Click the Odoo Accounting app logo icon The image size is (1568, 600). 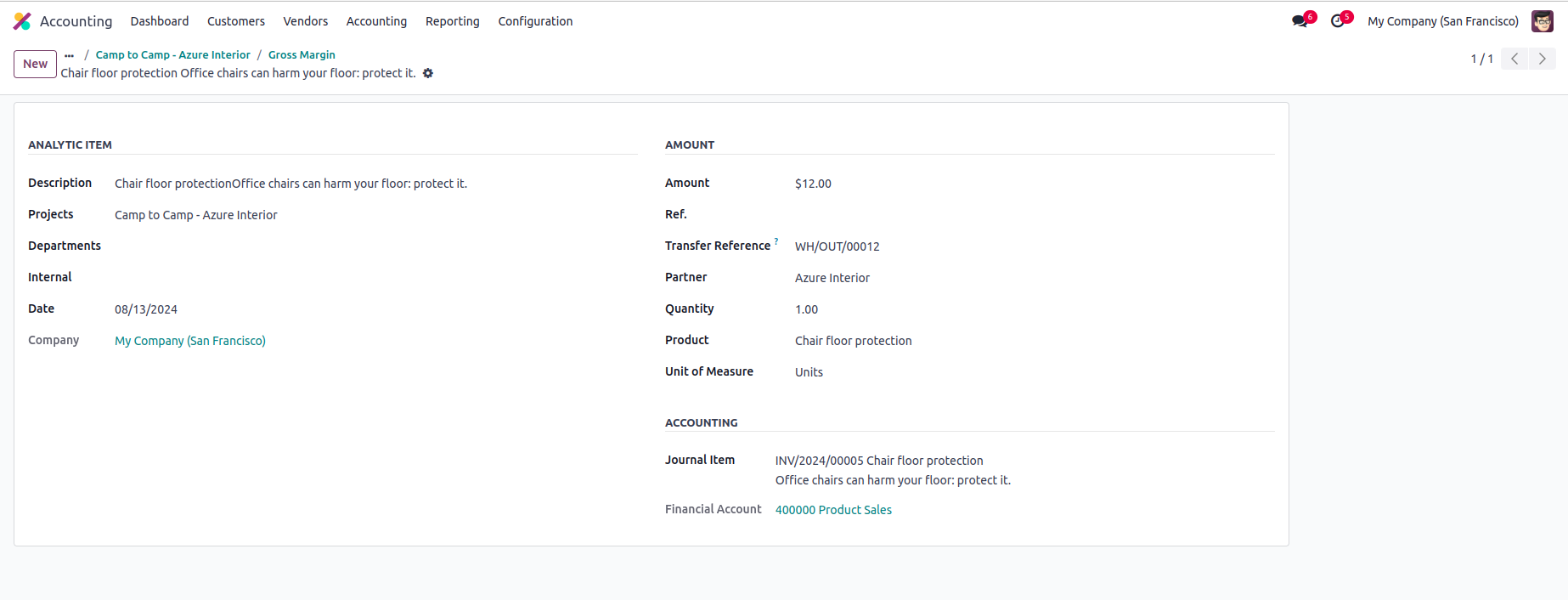click(22, 21)
